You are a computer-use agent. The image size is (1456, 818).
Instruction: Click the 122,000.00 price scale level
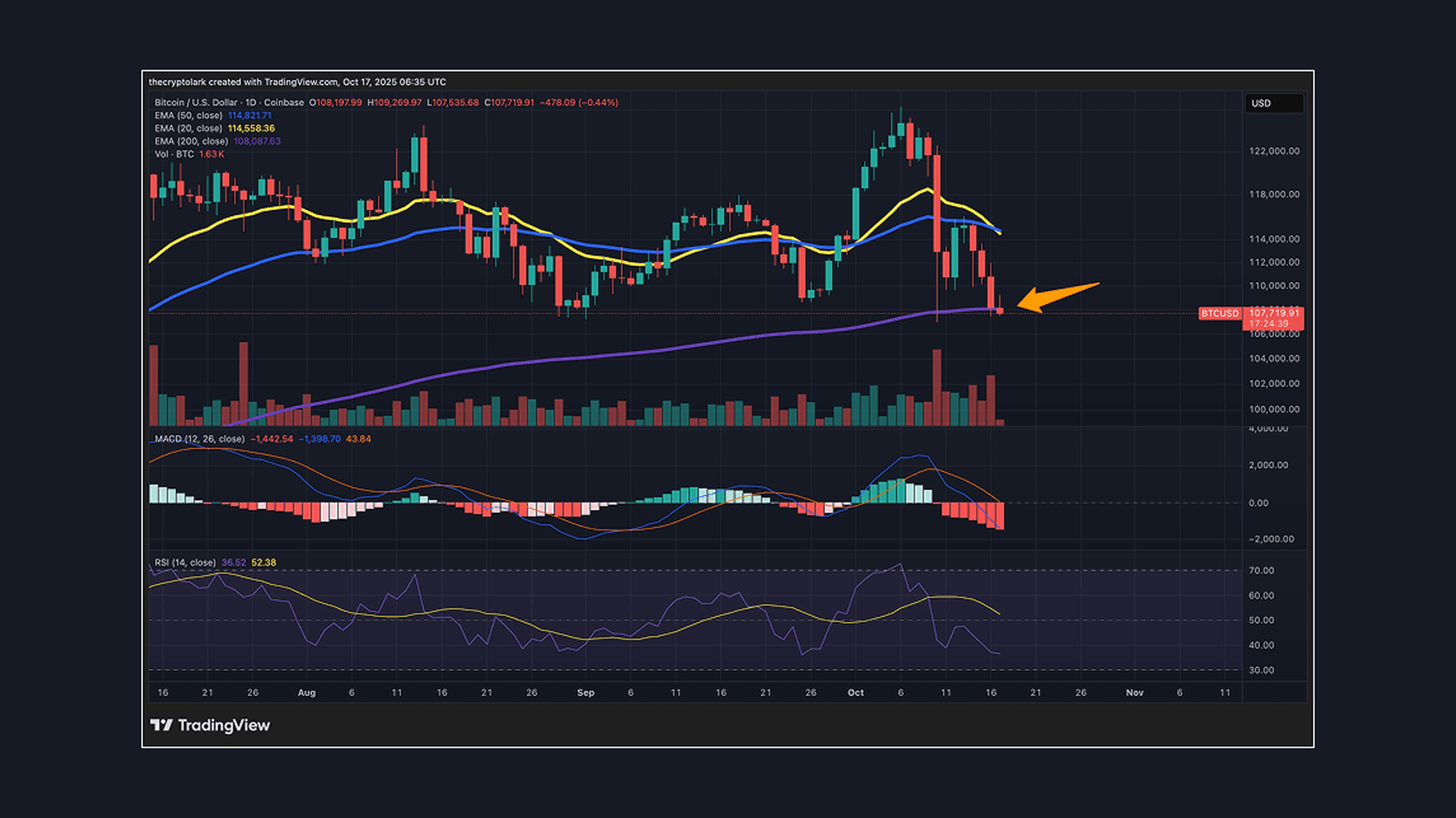pyautogui.click(x=1273, y=151)
